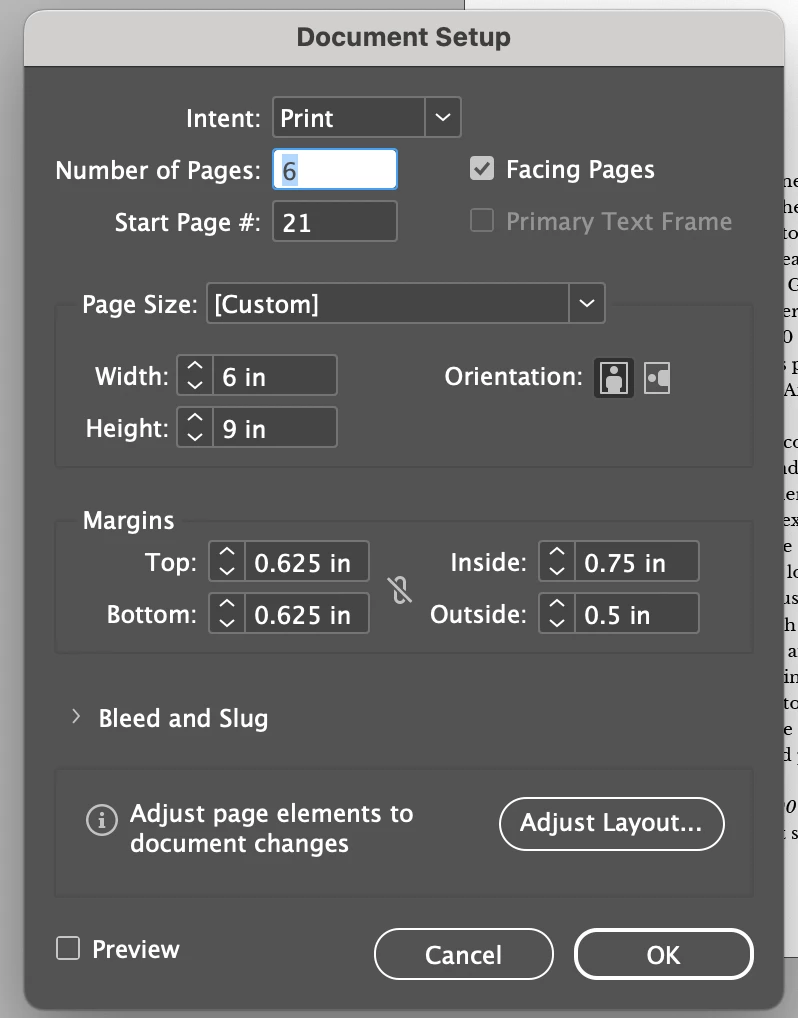This screenshot has height=1018, width=798.
Task: Confirm with the OK button
Action: coord(664,954)
